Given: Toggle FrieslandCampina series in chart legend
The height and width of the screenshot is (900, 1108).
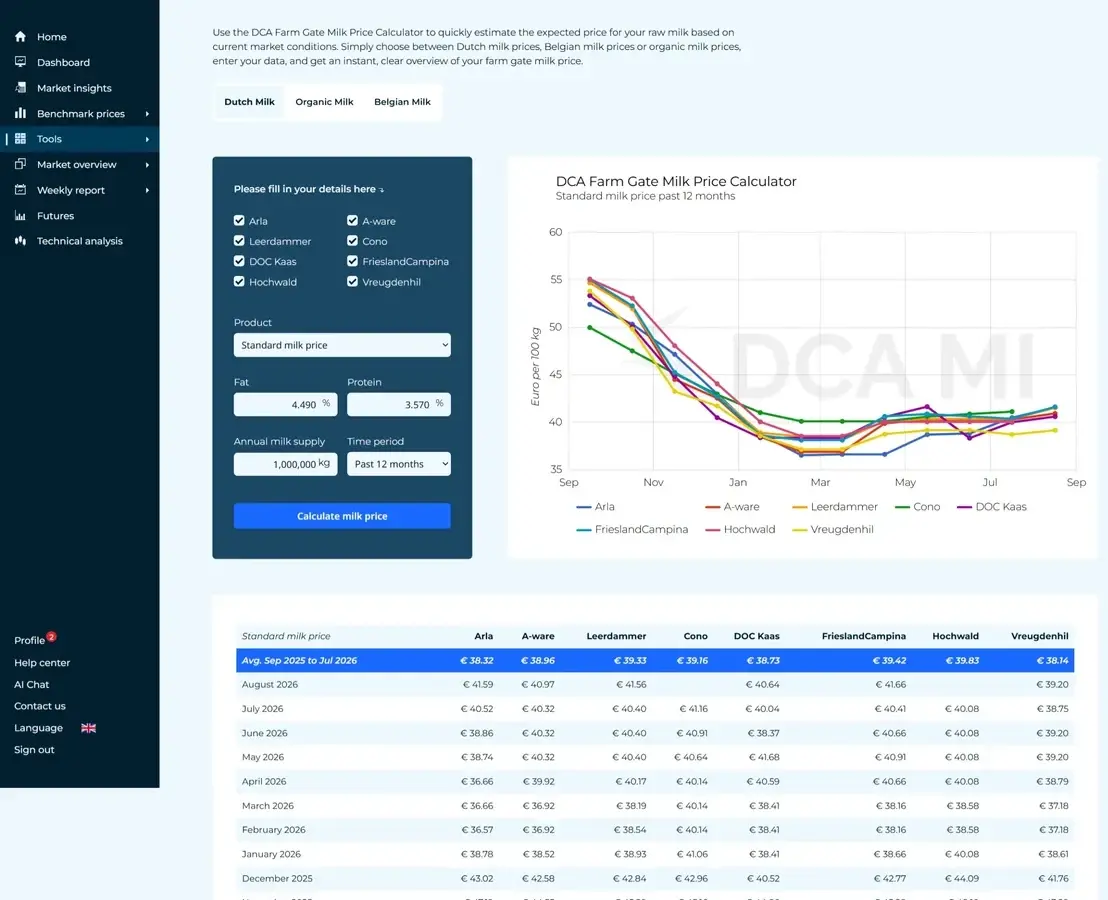Looking at the screenshot, I should pos(632,529).
